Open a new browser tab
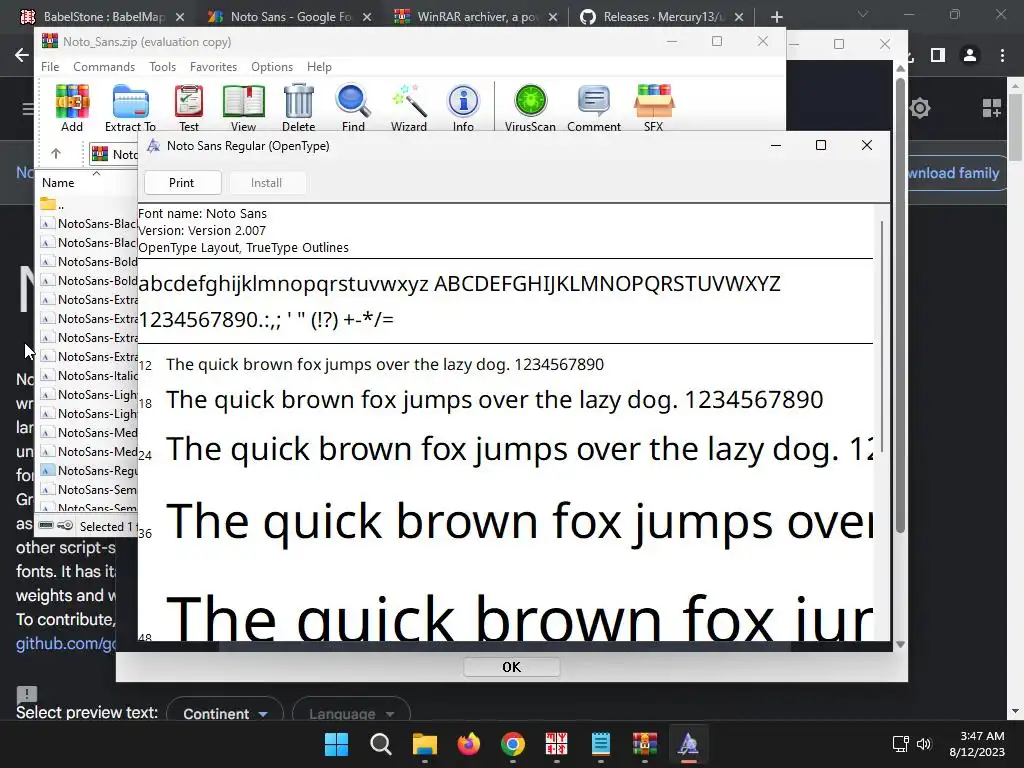Image resolution: width=1024 pixels, height=768 pixels. point(776,17)
